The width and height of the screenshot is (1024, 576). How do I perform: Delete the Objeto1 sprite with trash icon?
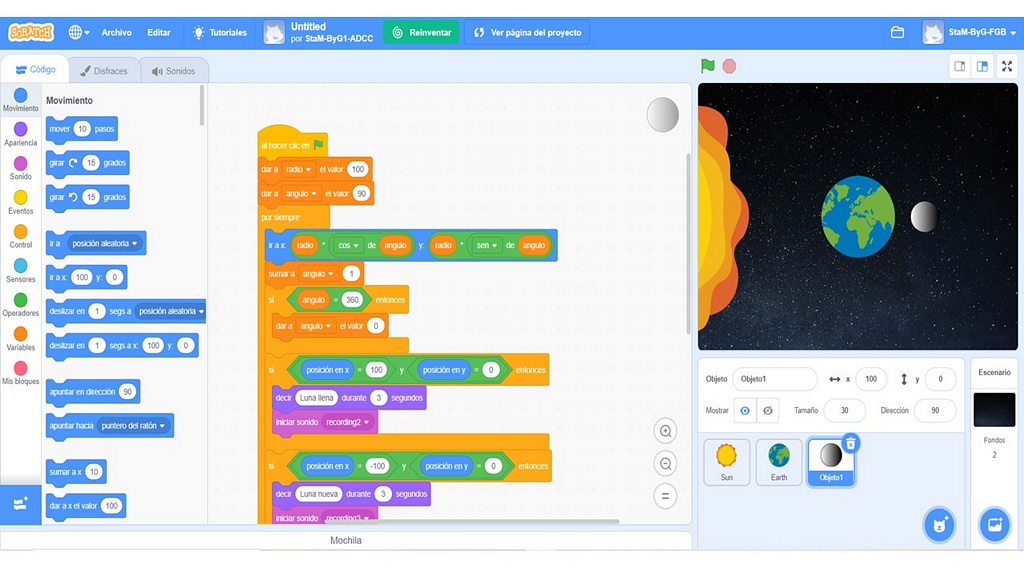[x=850, y=443]
